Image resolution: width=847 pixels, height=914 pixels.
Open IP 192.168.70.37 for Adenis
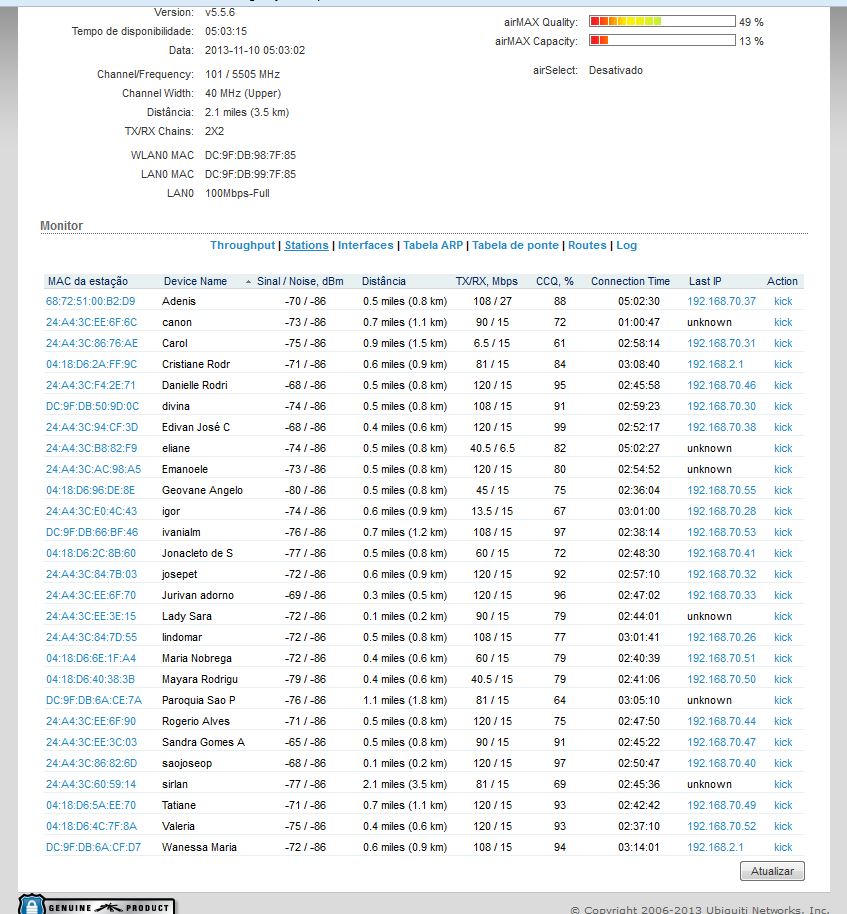pos(721,301)
